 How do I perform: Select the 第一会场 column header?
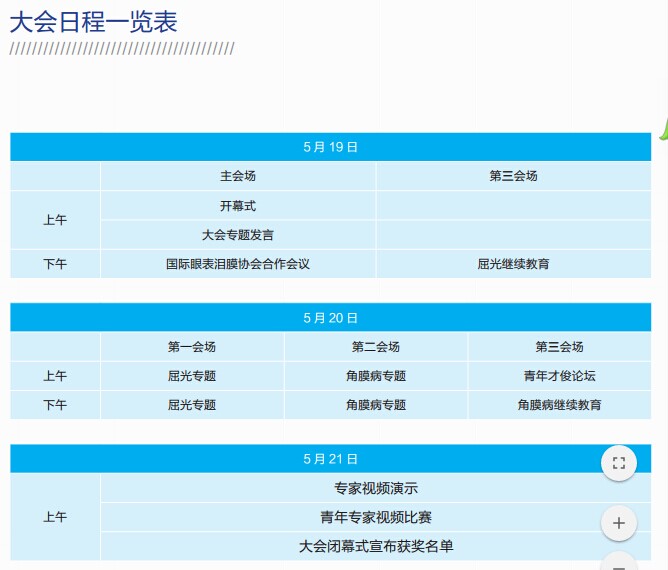192,347
